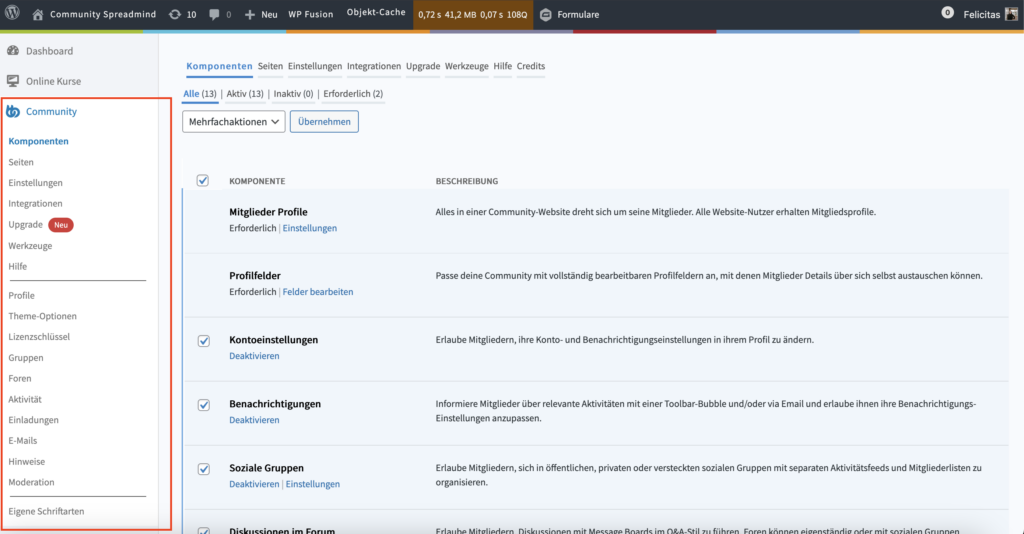The width and height of the screenshot is (1024, 534).
Task: Click the Dashboard sidebar icon
Action: pyautogui.click(x=13, y=51)
